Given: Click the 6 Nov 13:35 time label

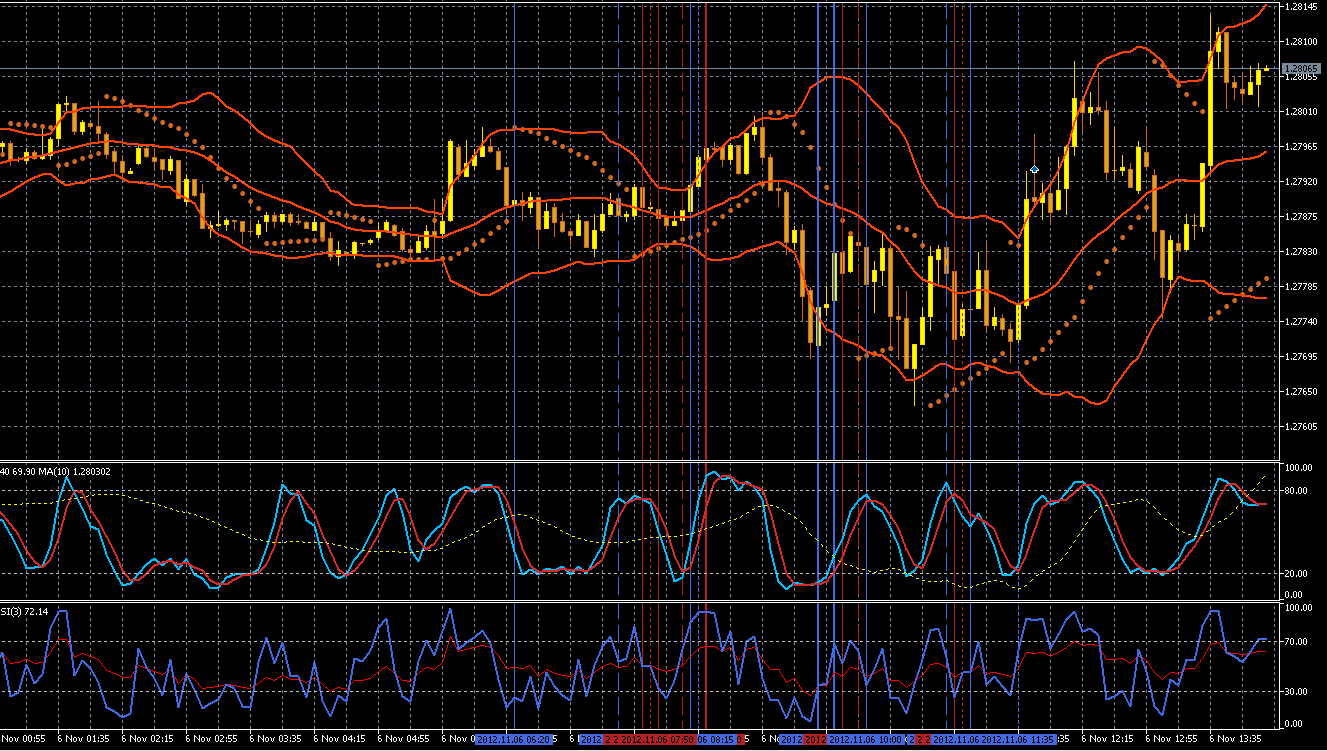Looking at the screenshot, I should click(1235, 739).
